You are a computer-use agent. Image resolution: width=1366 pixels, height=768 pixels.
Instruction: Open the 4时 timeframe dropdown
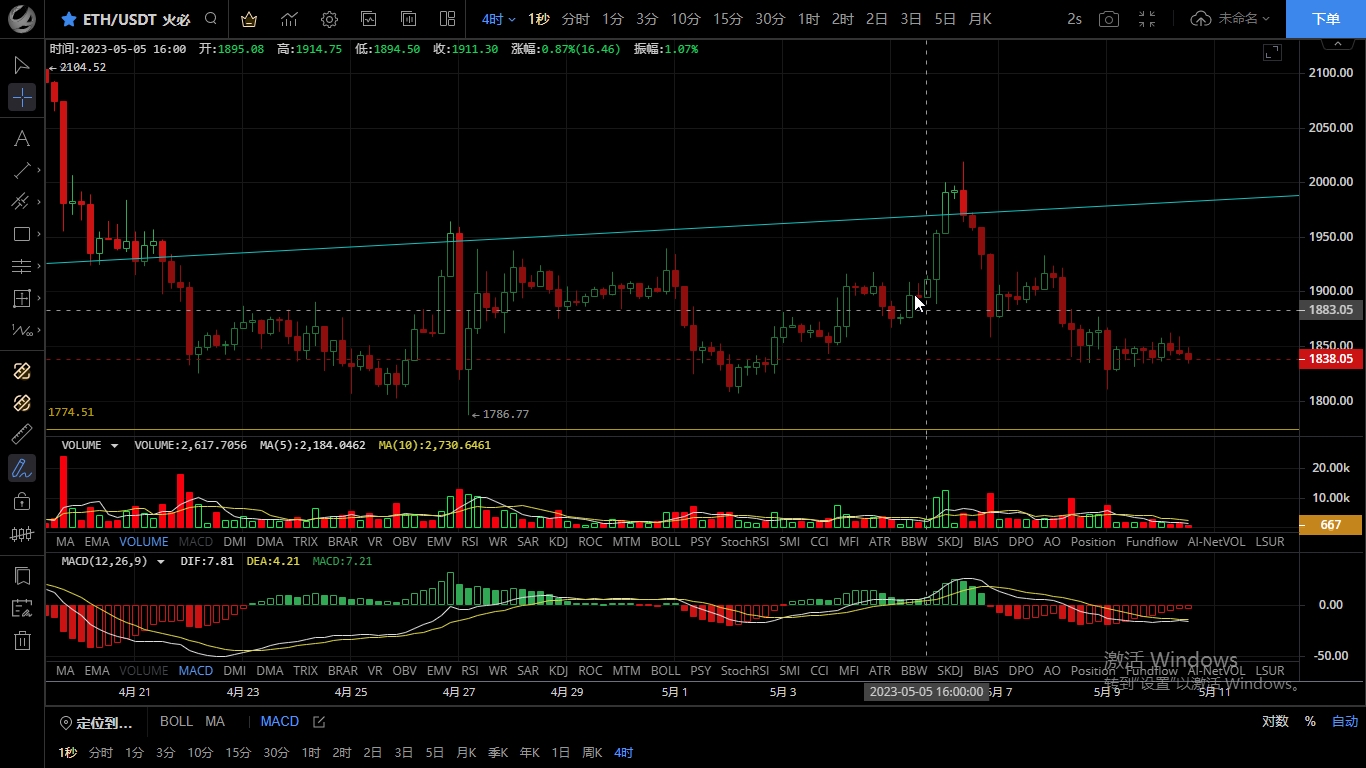tap(498, 19)
